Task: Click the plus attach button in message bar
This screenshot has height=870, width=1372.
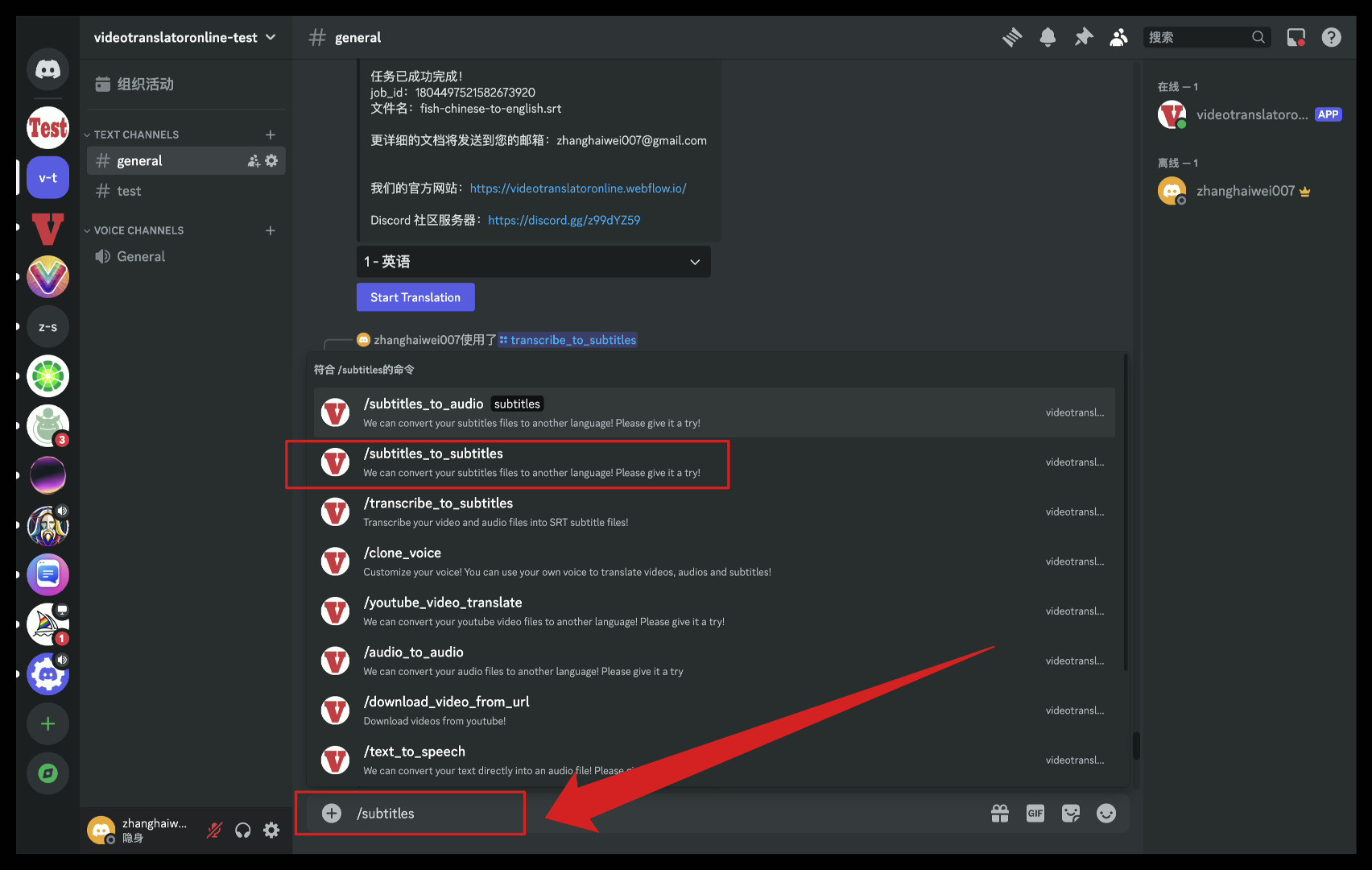Action: coord(332,813)
